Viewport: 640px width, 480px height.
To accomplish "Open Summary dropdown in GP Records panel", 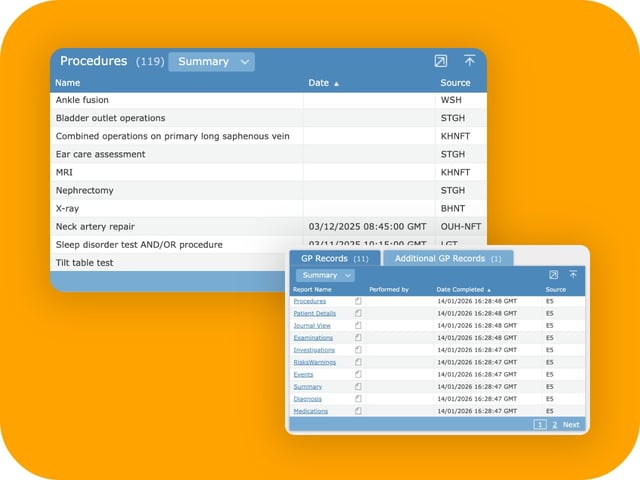I will (x=325, y=275).
